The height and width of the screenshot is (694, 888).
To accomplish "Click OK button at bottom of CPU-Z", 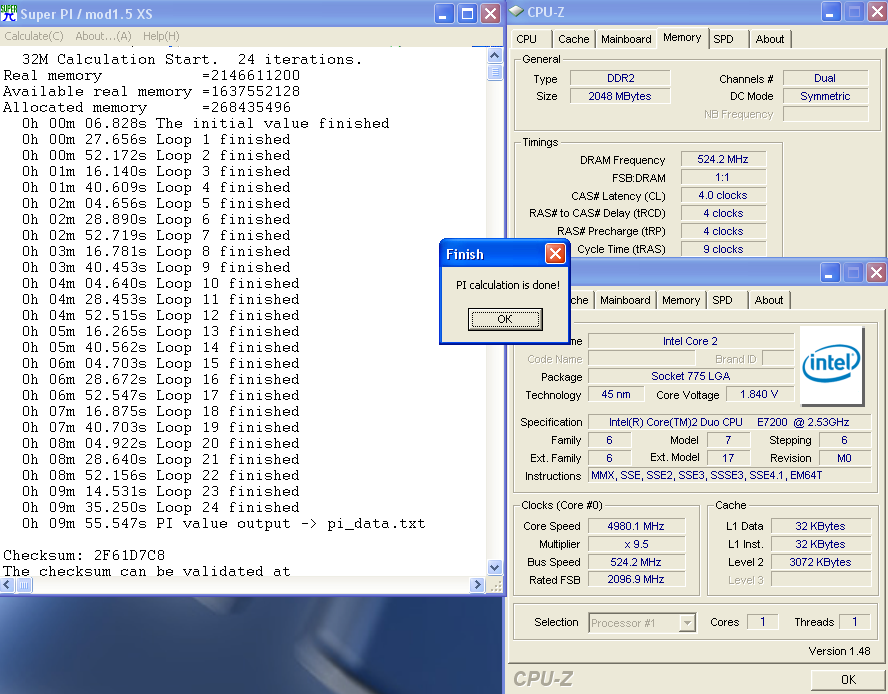I will [848, 680].
